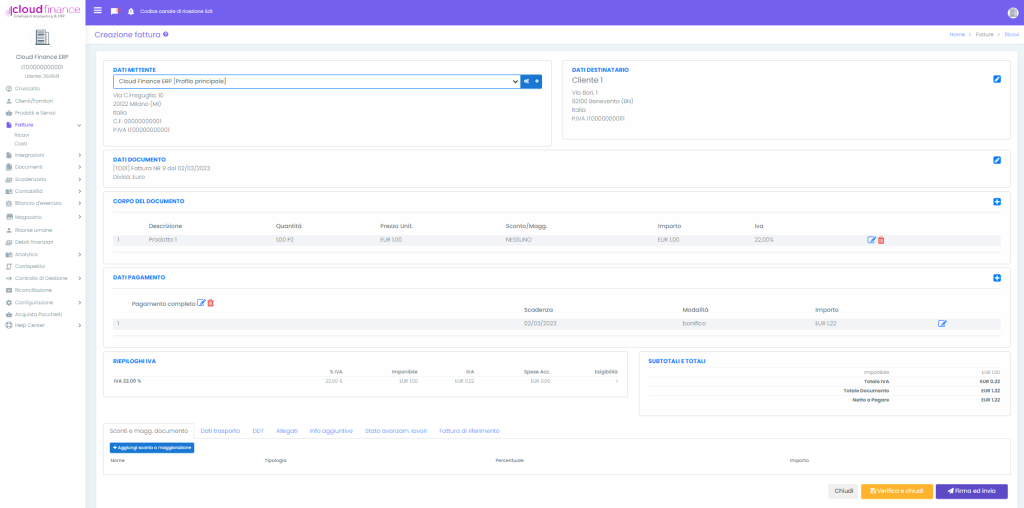Click the IVA 22,00 % summary row label
Image resolution: width=1024 pixels, height=508 pixels.
(x=127, y=381)
